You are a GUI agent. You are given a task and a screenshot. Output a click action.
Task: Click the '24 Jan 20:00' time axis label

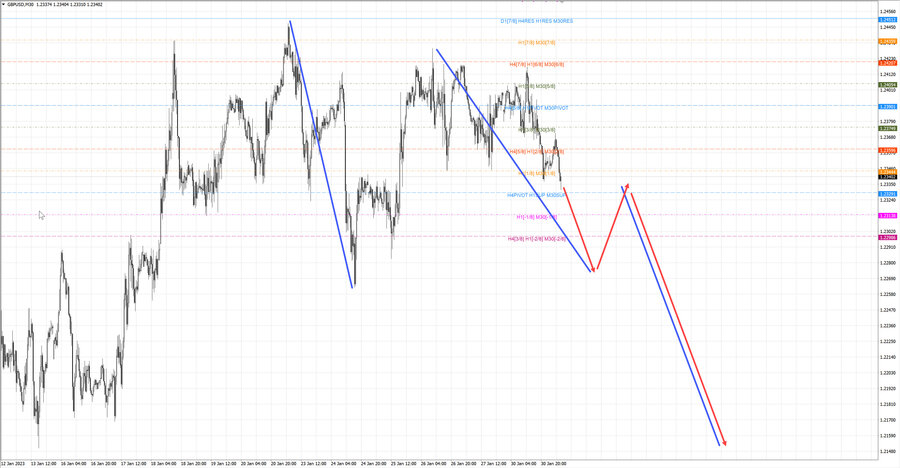point(373,463)
